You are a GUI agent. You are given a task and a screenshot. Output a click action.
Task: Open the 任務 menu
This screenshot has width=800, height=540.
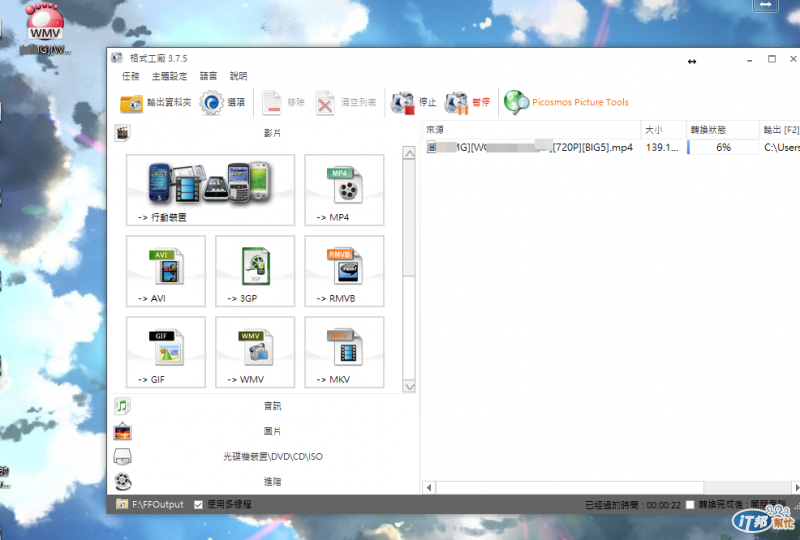click(x=131, y=76)
